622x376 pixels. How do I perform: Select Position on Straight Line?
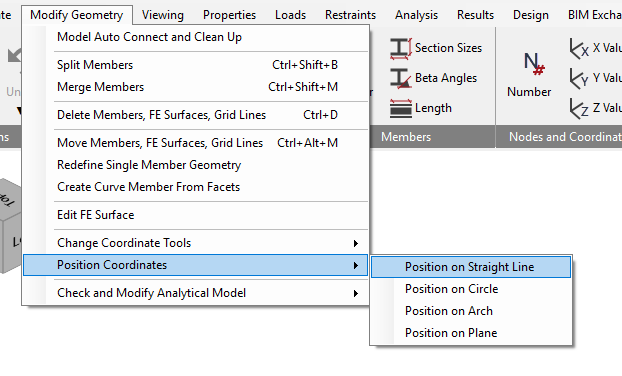(x=471, y=267)
